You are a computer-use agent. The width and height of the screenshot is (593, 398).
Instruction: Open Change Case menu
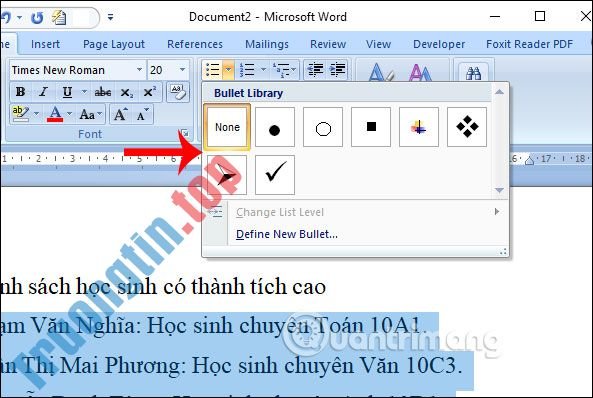[90, 114]
